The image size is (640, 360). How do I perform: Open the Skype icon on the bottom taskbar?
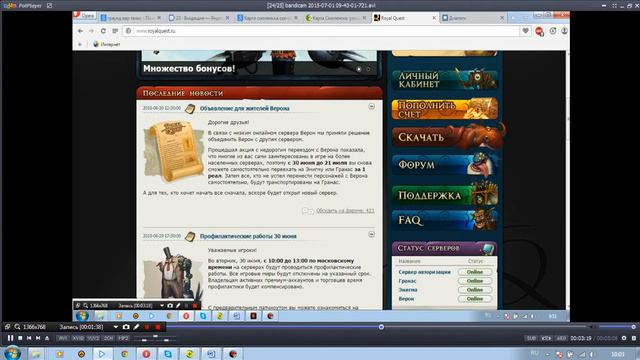coord(168,353)
